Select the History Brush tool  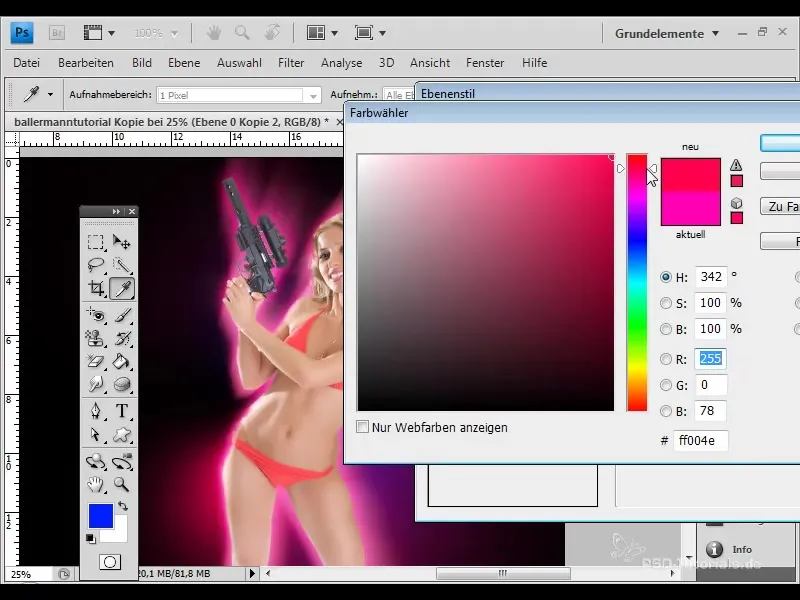click(x=122, y=338)
